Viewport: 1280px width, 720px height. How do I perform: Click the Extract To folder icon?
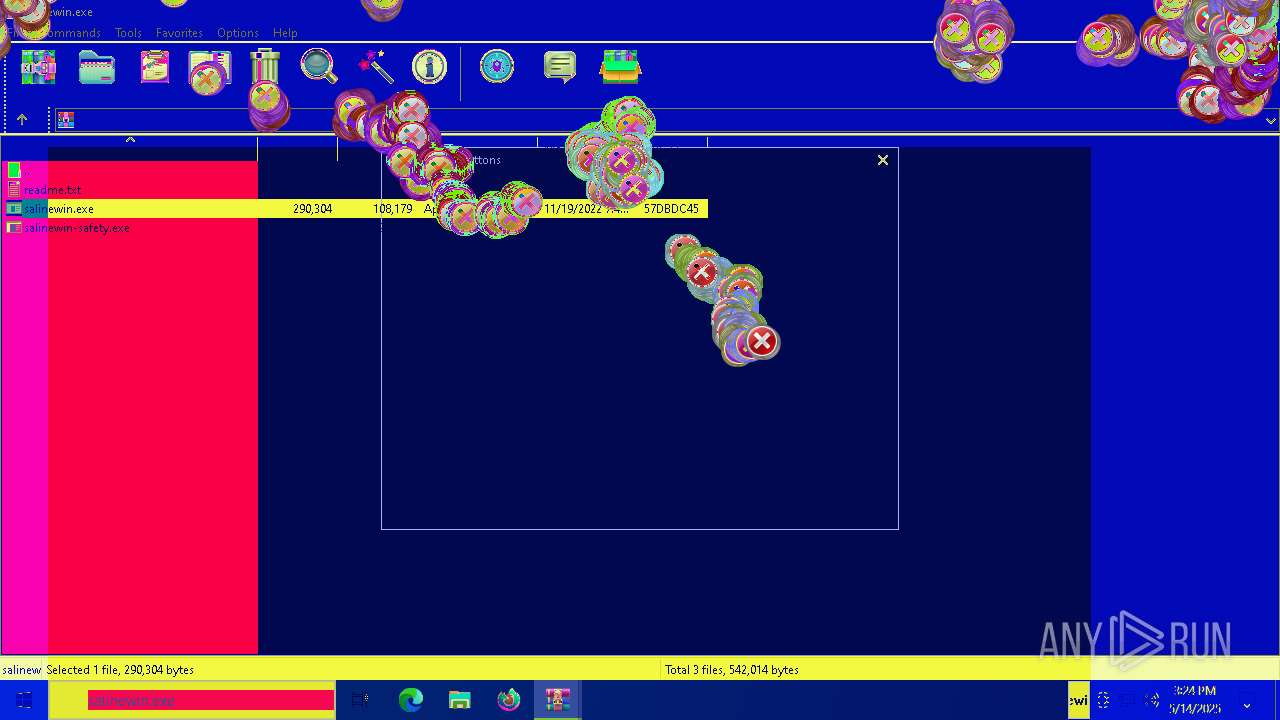coord(97,67)
